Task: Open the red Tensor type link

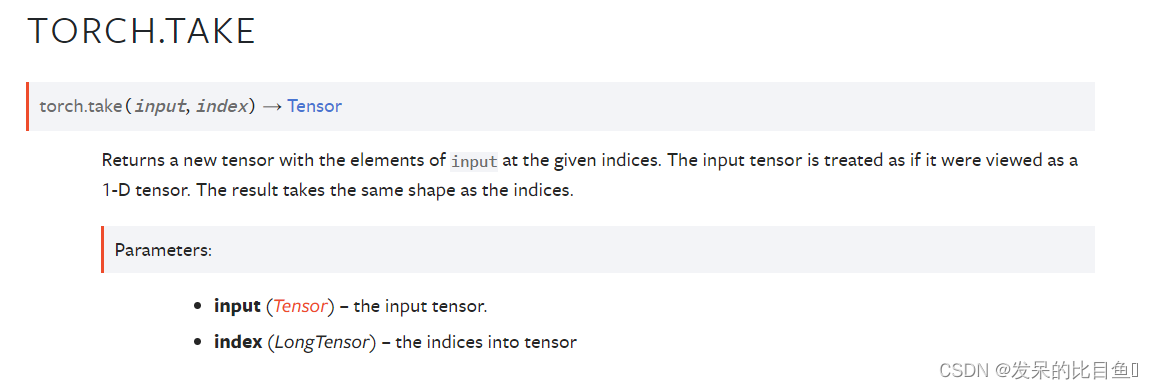Action: (300, 306)
